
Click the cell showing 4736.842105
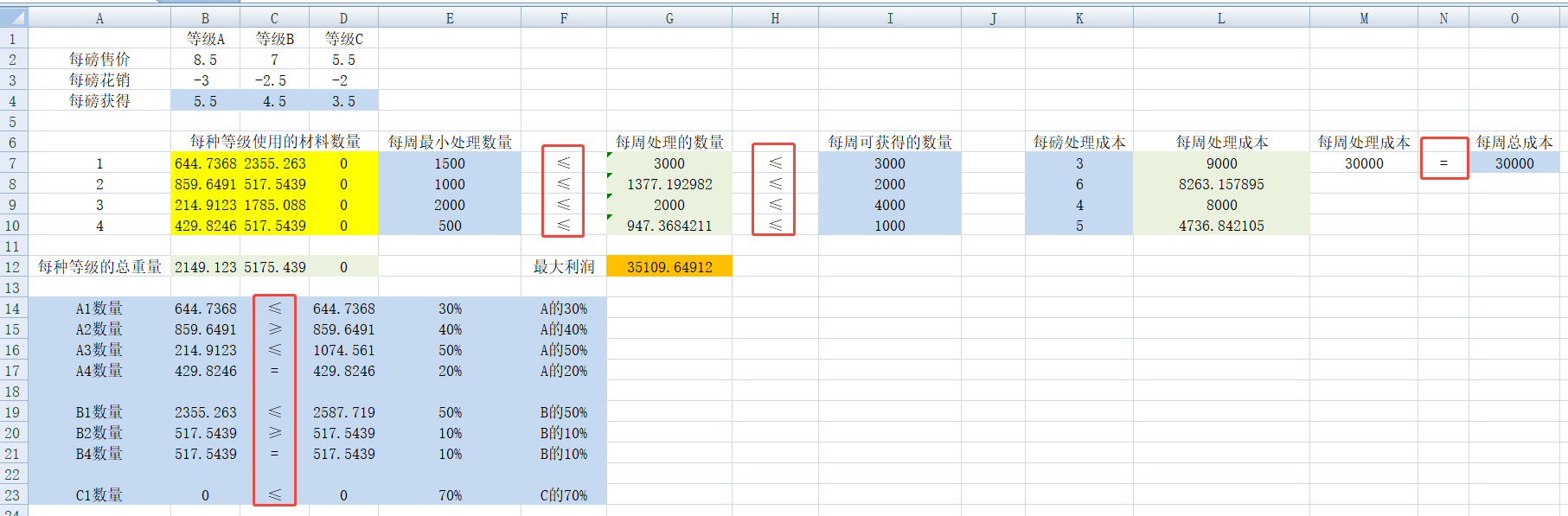tap(1221, 226)
